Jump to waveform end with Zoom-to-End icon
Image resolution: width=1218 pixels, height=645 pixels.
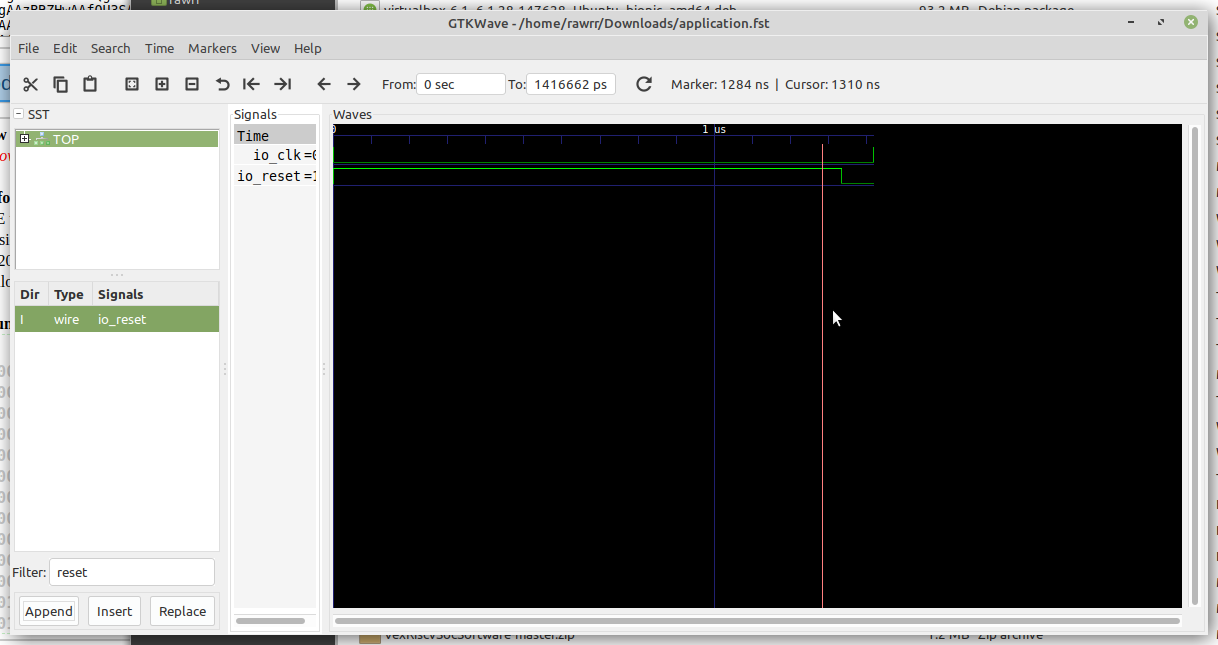point(282,84)
